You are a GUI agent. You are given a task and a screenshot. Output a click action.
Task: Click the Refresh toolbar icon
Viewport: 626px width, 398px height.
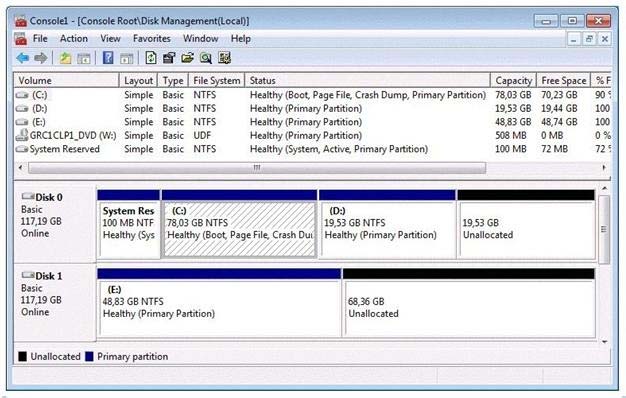pyautogui.click(x=151, y=58)
